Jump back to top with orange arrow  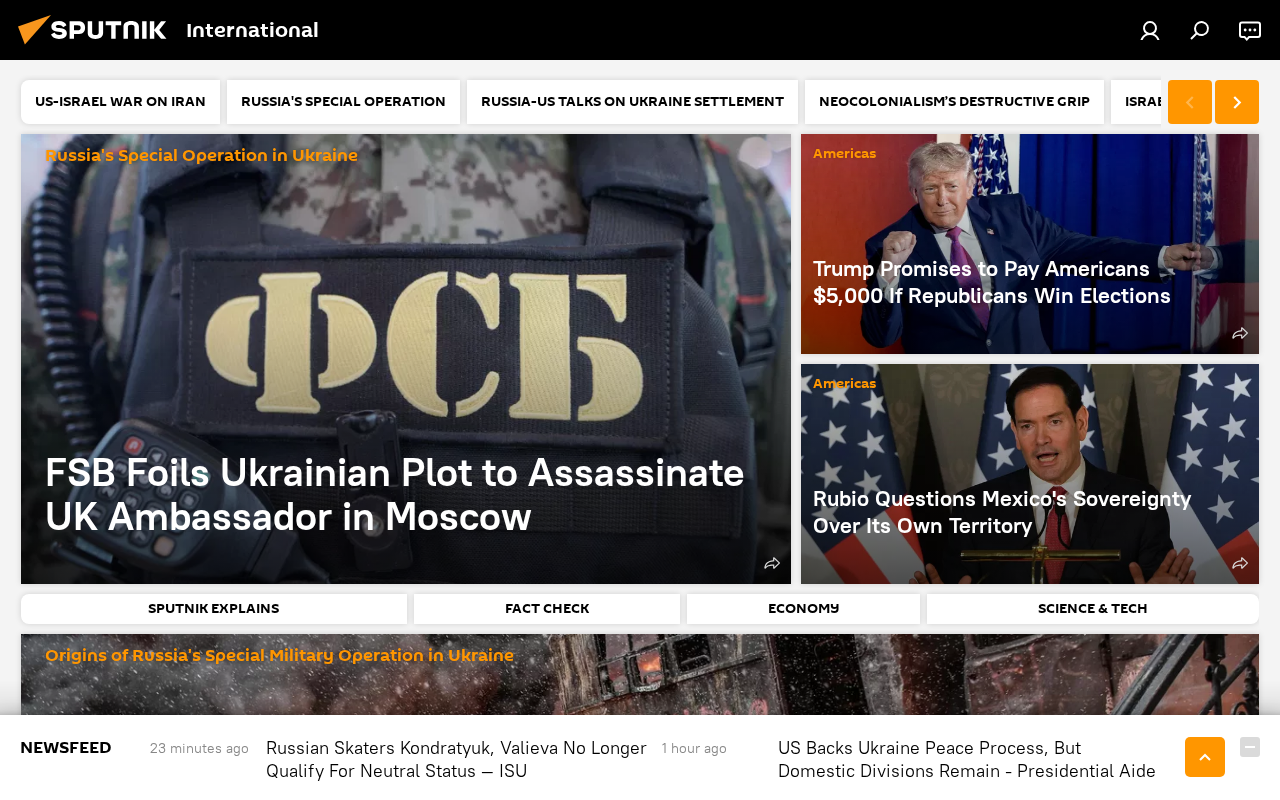(x=1205, y=757)
